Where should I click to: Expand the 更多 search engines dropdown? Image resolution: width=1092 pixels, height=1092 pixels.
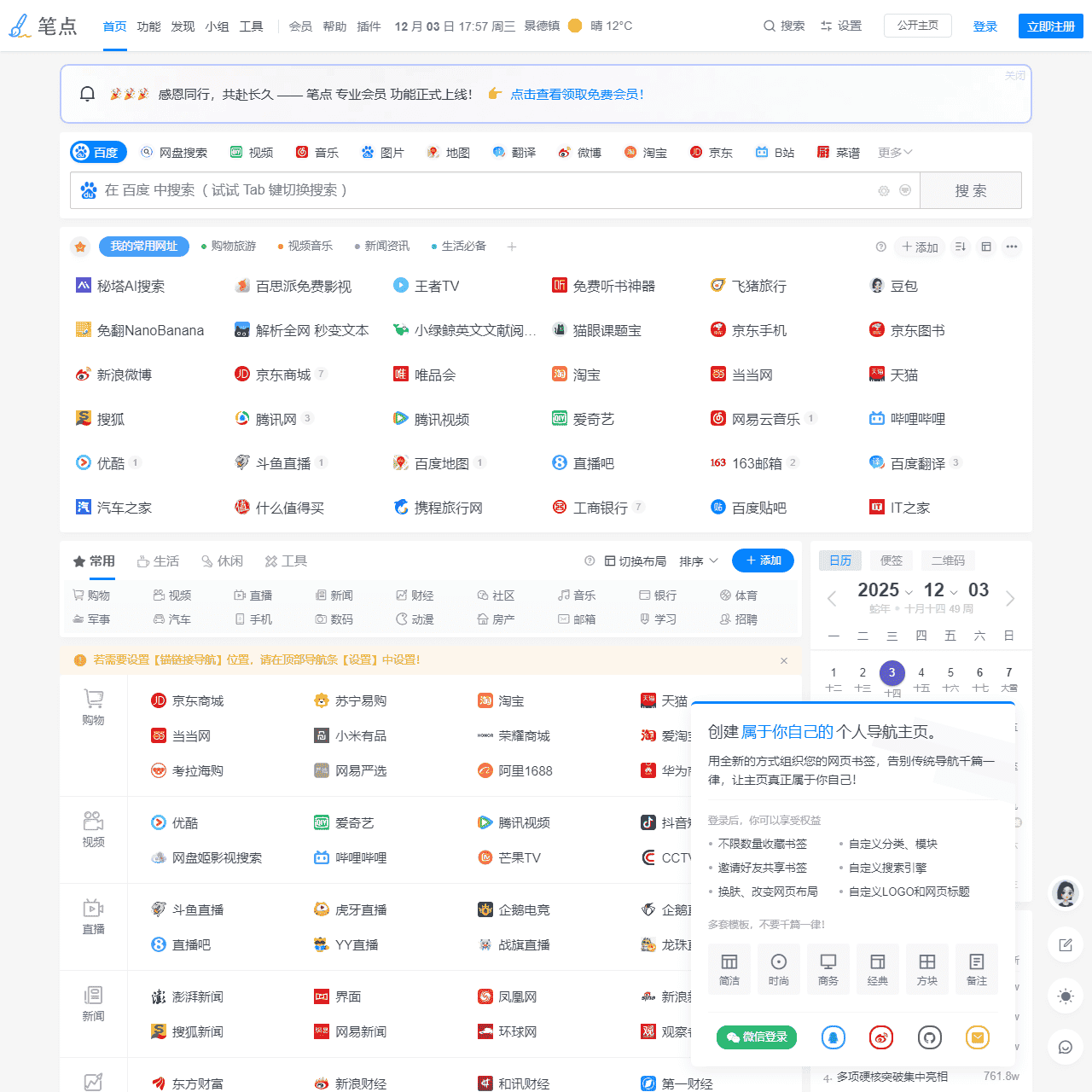coord(894,152)
